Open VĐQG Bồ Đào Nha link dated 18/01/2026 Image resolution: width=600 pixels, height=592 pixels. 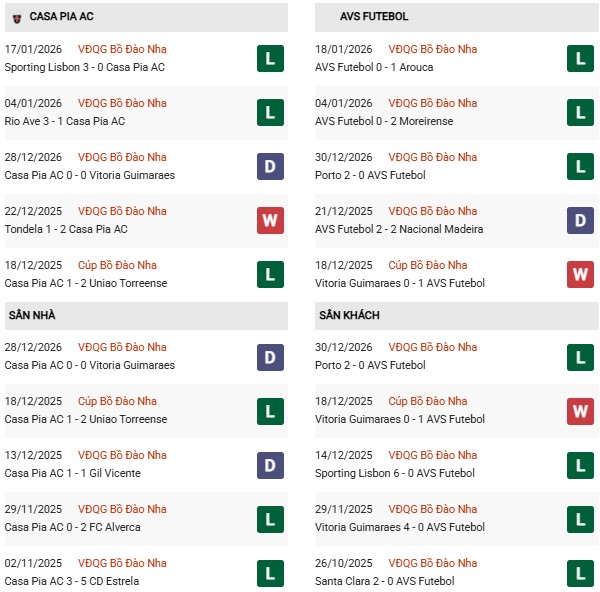pos(432,49)
